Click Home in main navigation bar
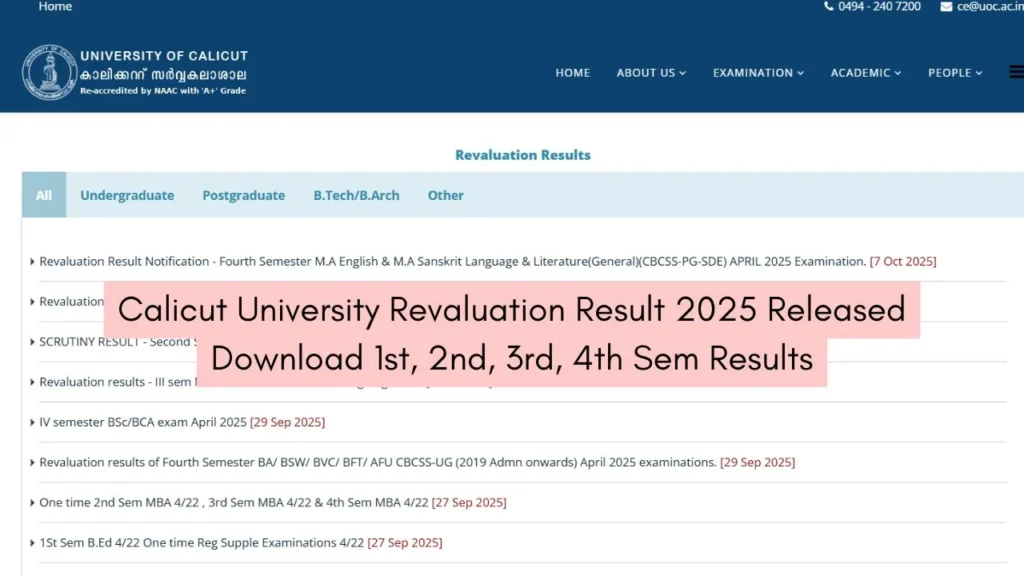 tap(572, 73)
